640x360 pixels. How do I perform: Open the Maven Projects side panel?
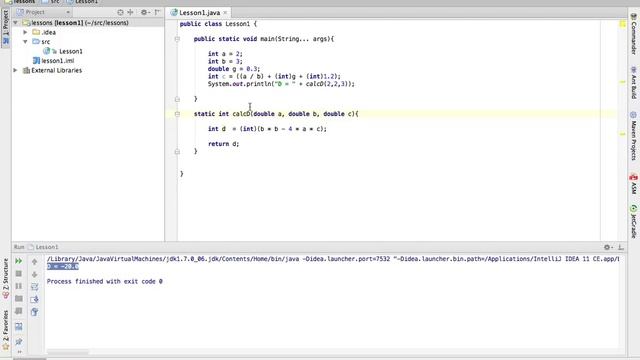coord(633,136)
